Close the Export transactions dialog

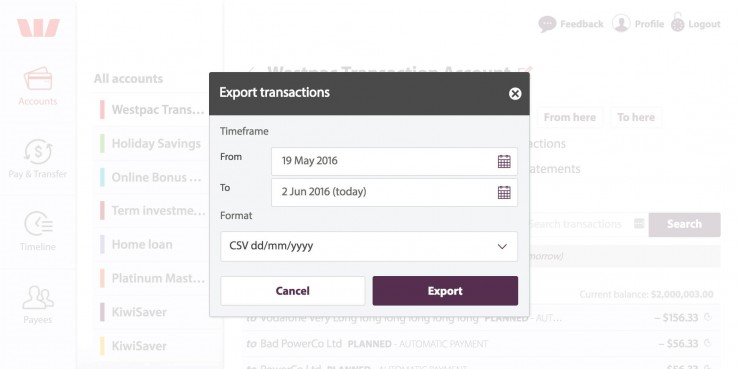click(515, 94)
